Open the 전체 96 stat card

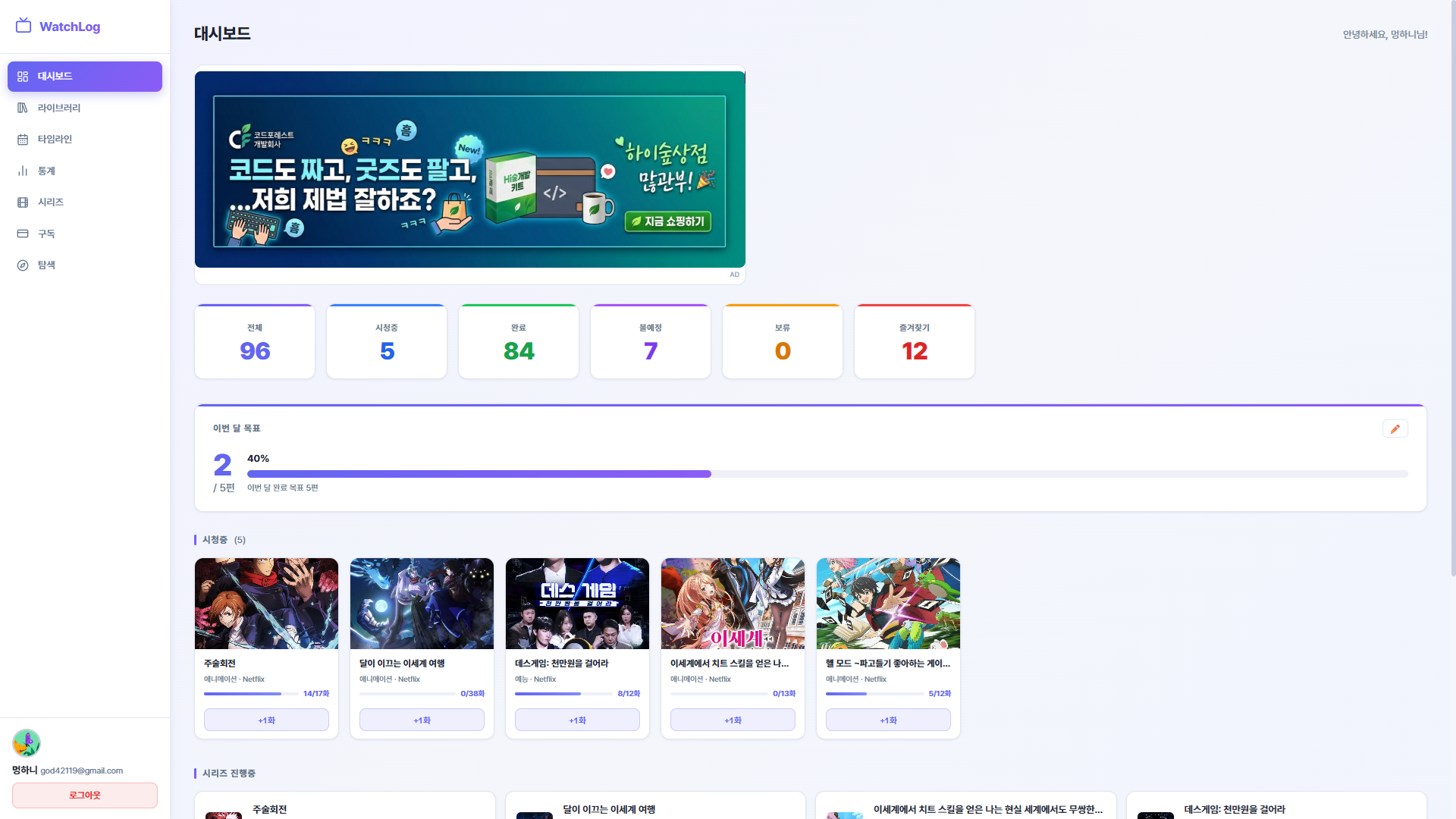click(255, 341)
